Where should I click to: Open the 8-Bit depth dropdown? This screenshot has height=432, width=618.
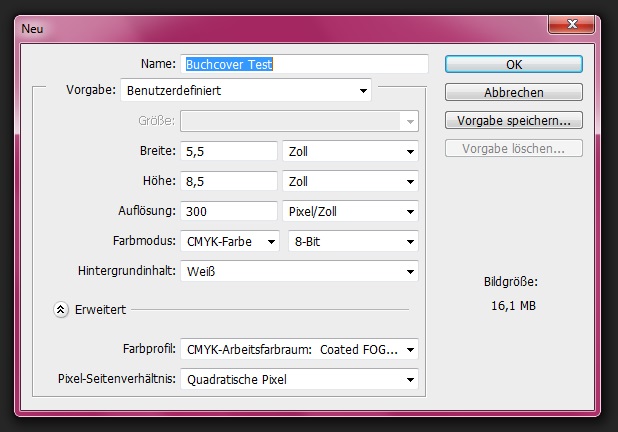[x=353, y=241]
